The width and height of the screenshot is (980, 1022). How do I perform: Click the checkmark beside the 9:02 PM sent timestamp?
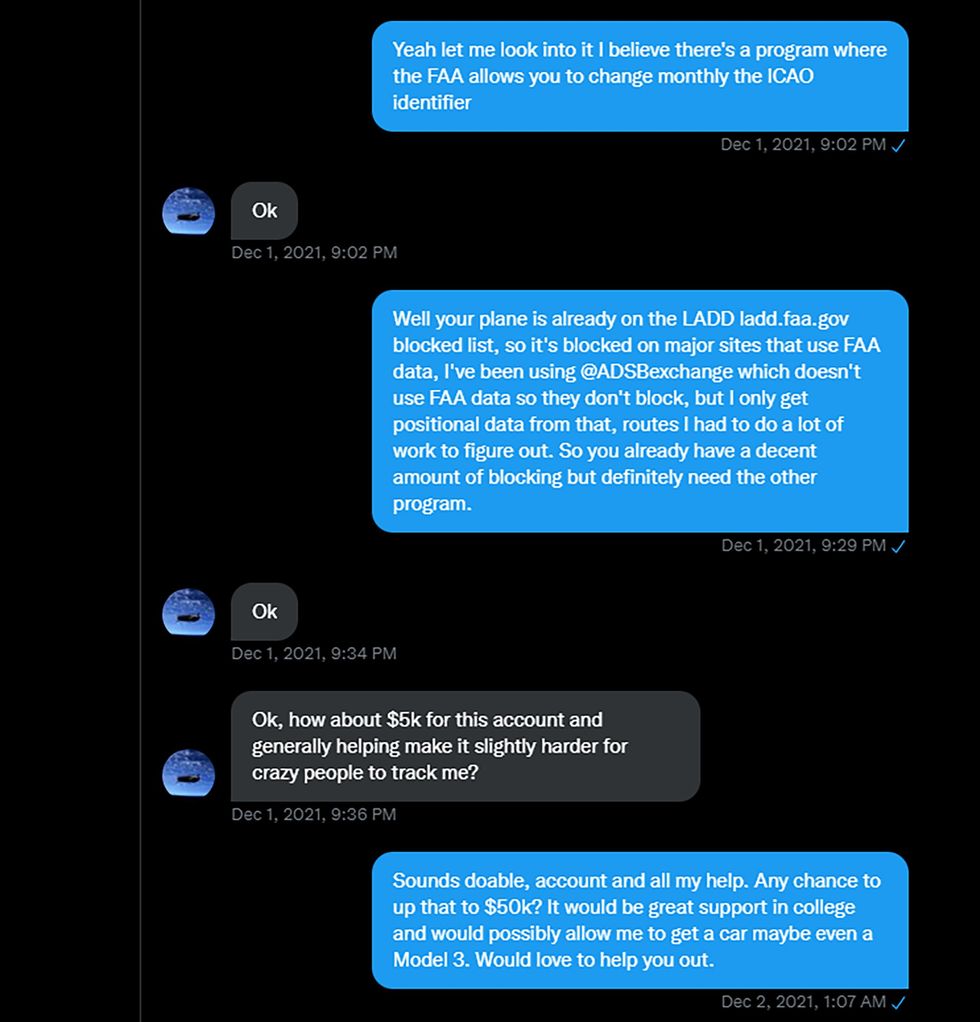tap(900, 146)
